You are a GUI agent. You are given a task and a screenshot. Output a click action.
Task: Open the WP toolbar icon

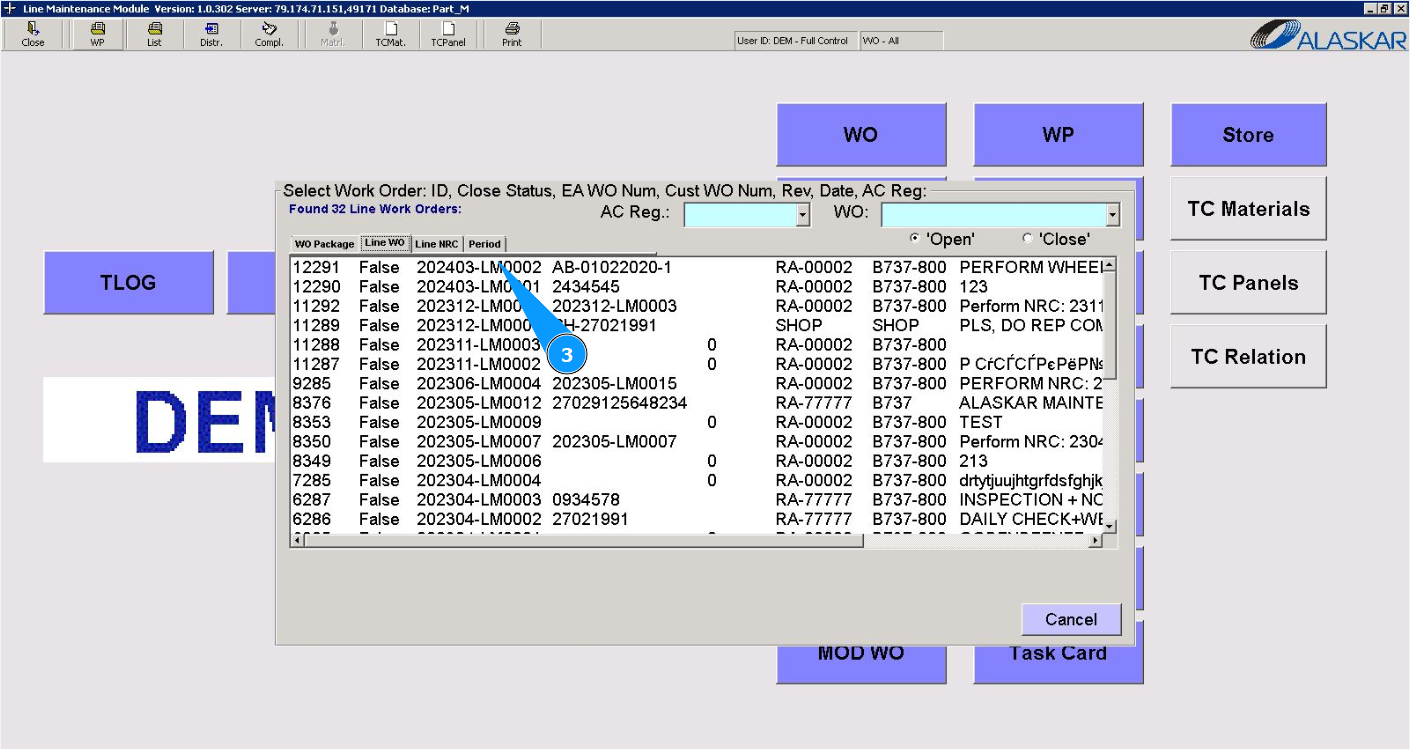(x=97, y=35)
